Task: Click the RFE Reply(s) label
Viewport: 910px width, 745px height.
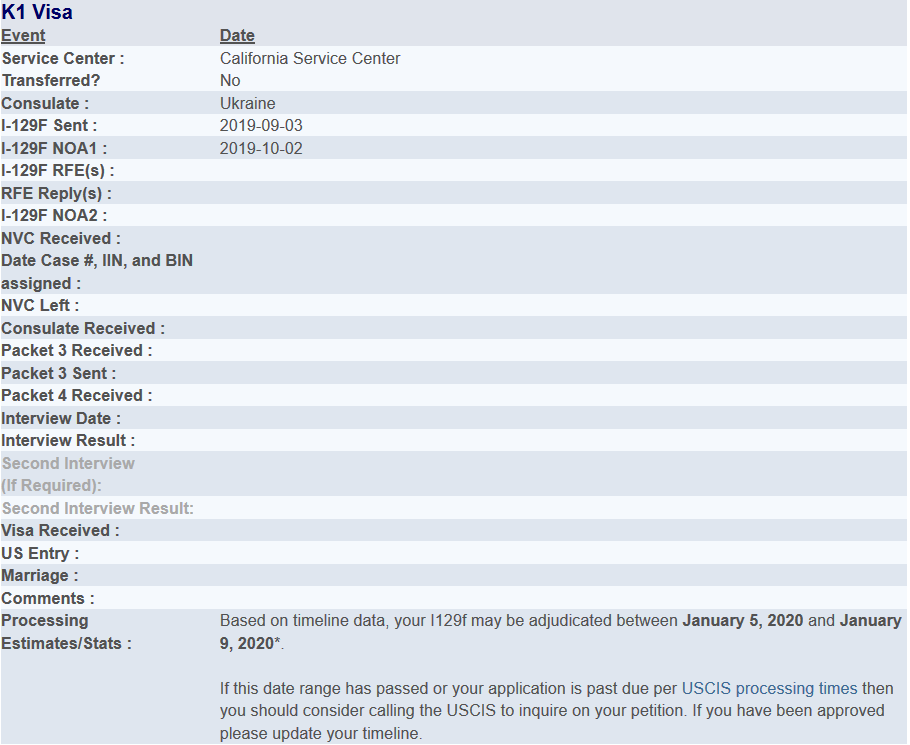Action: tap(56, 193)
